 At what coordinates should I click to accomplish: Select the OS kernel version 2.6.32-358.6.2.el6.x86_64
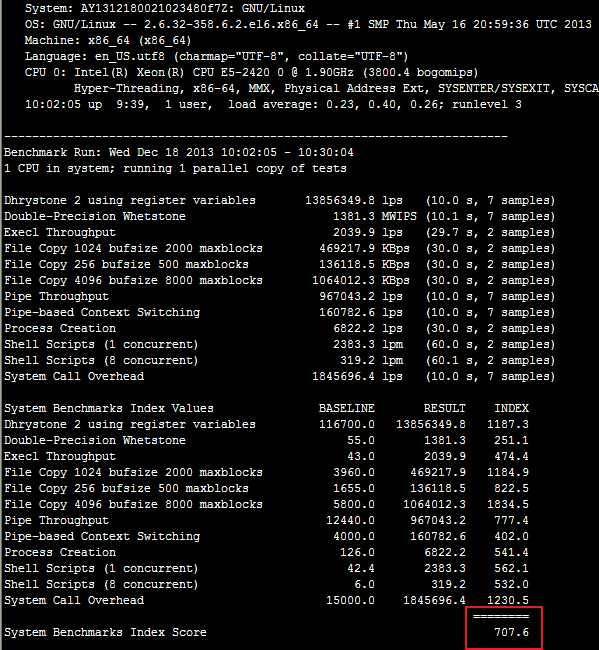(x=231, y=24)
